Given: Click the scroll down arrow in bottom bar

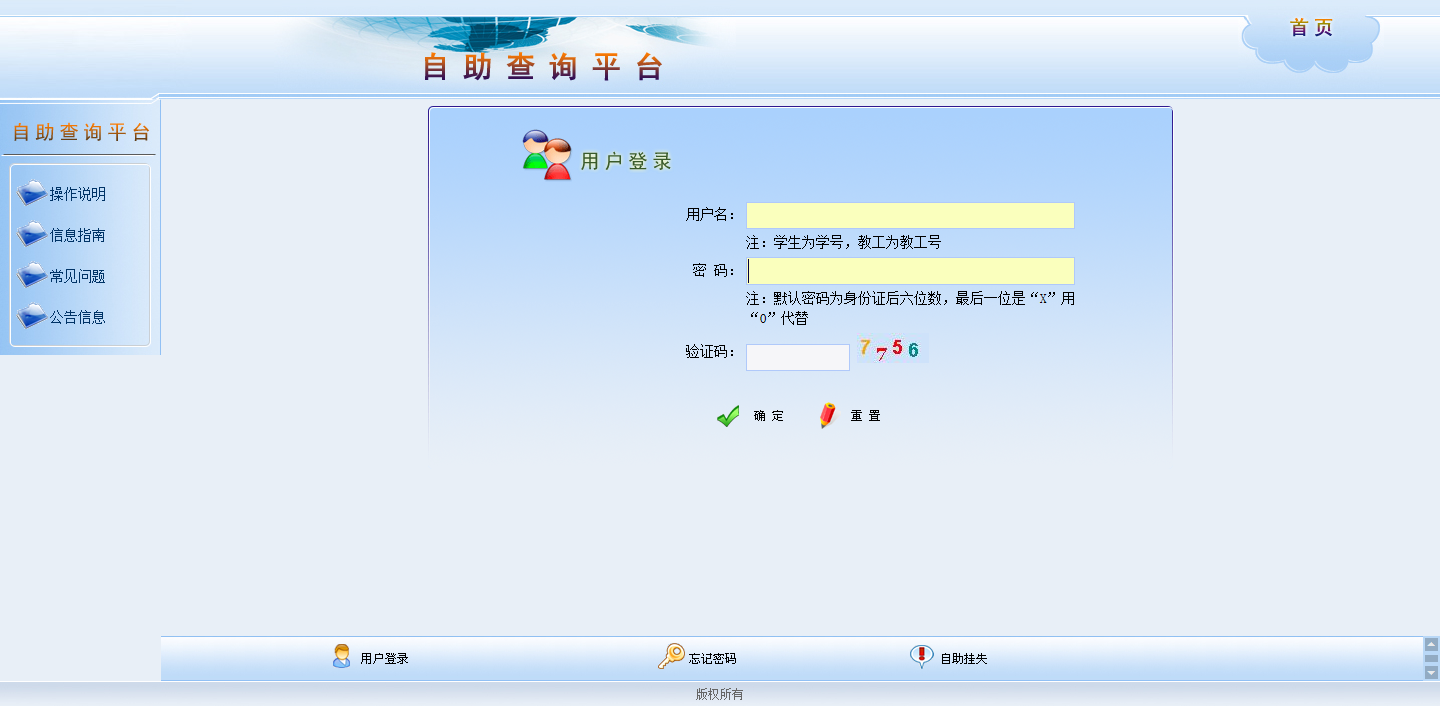Looking at the screenshot, I should pos(1431,673).
